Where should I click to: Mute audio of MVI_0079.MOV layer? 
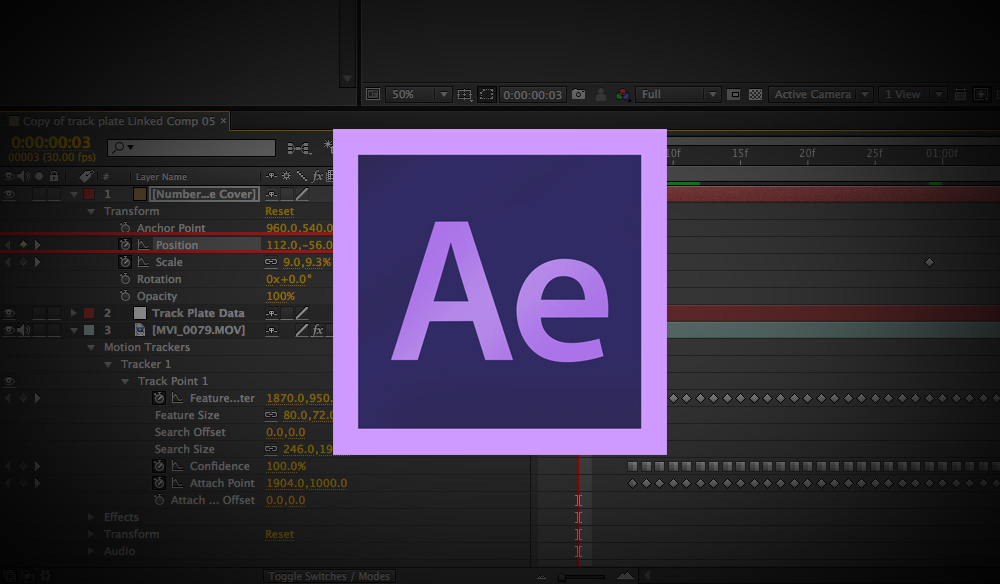point(24,330)
